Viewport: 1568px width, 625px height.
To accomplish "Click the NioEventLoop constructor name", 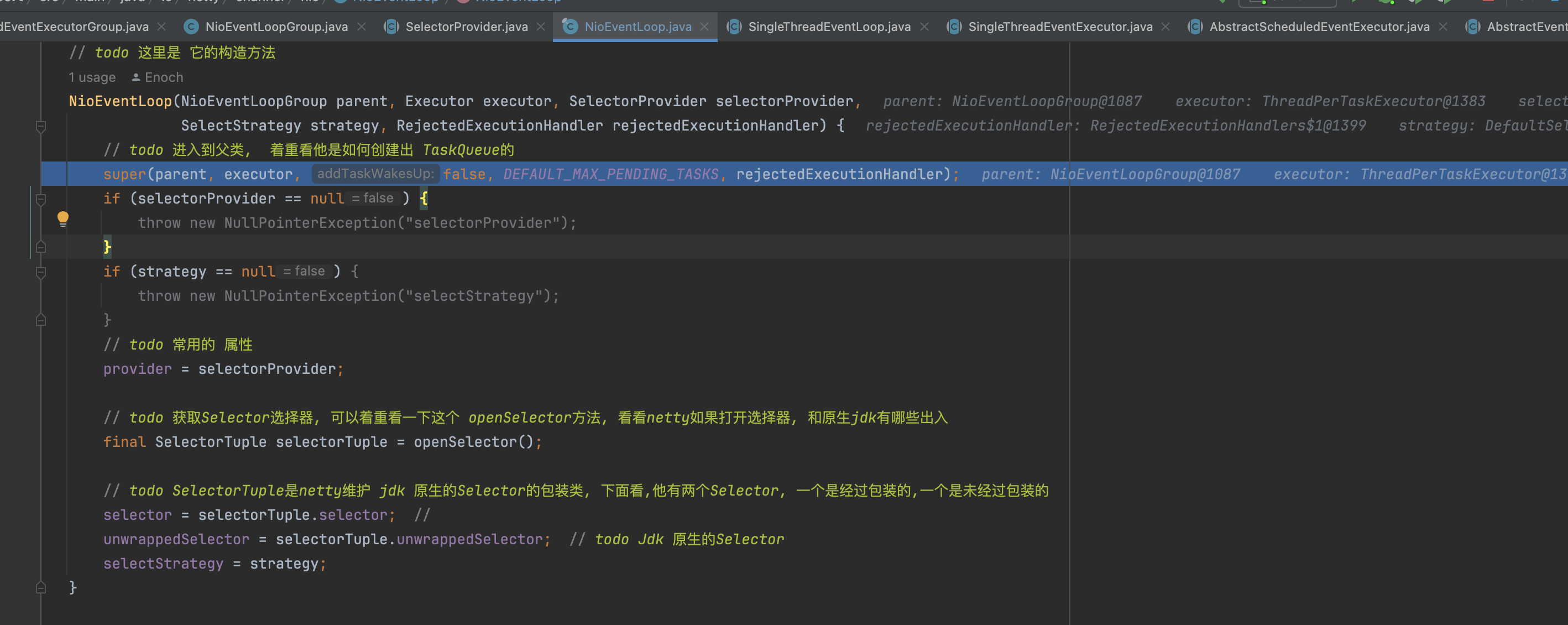I will tap(121, 101).
